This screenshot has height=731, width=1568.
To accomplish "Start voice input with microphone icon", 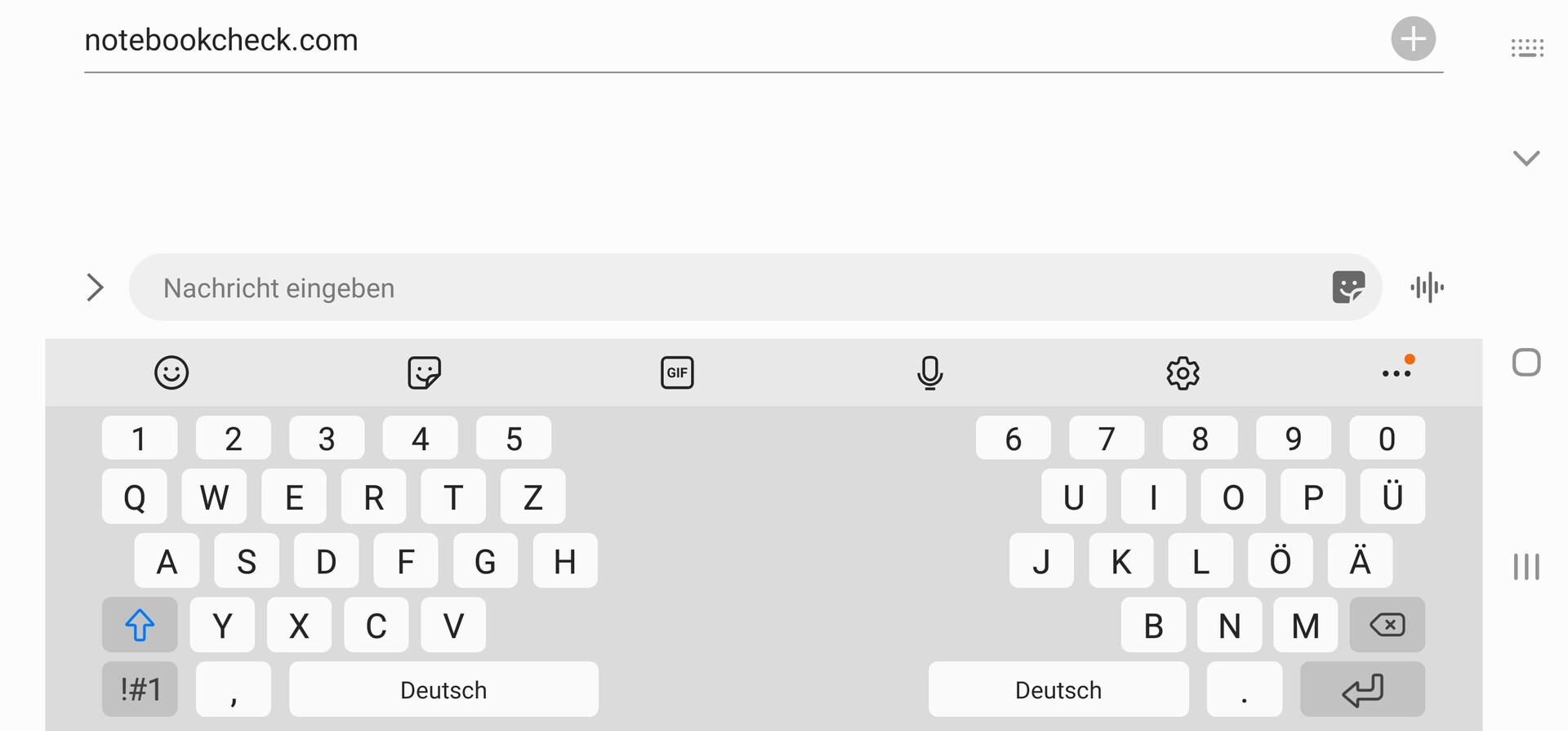I will click(929, 372).
